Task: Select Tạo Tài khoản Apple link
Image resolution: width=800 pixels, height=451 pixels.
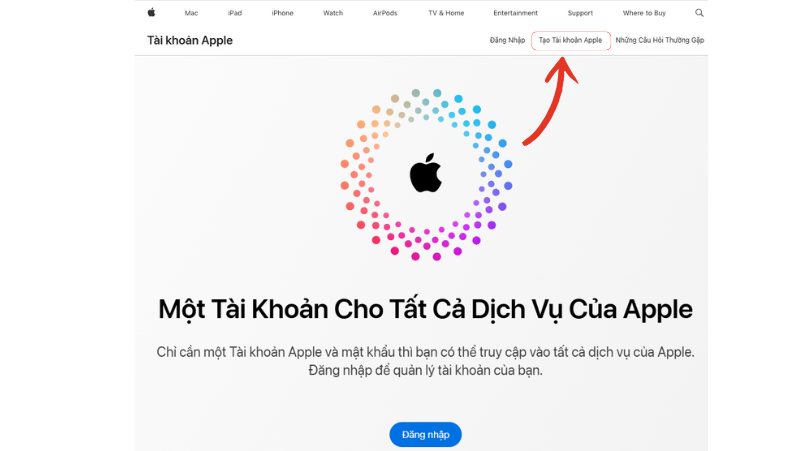Action: [570, 40]
